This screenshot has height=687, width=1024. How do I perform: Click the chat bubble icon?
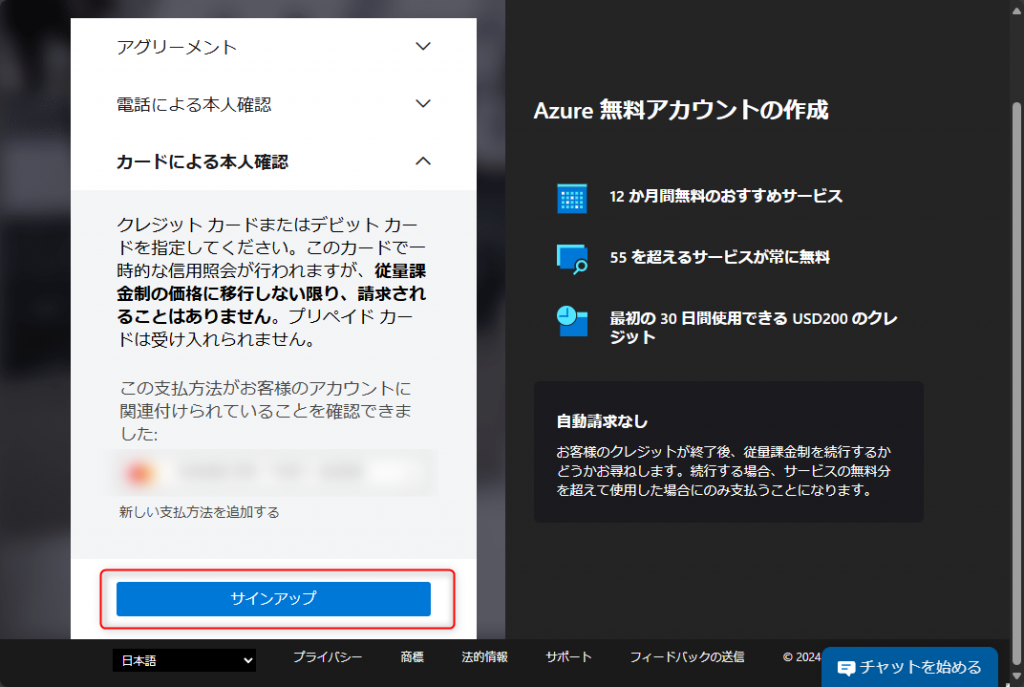tap(846, 668)
